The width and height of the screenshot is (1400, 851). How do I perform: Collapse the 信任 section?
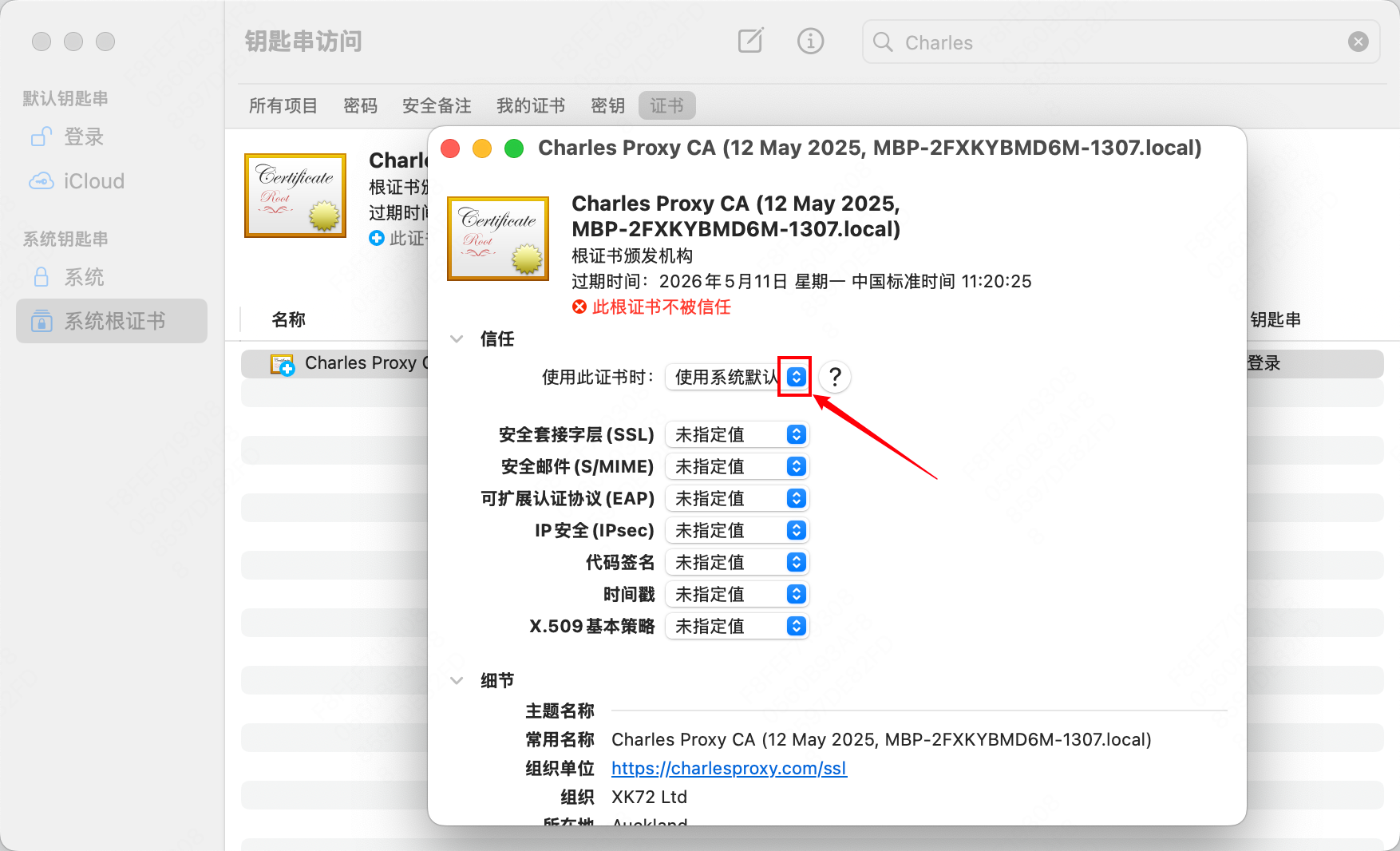coord(457,338)
